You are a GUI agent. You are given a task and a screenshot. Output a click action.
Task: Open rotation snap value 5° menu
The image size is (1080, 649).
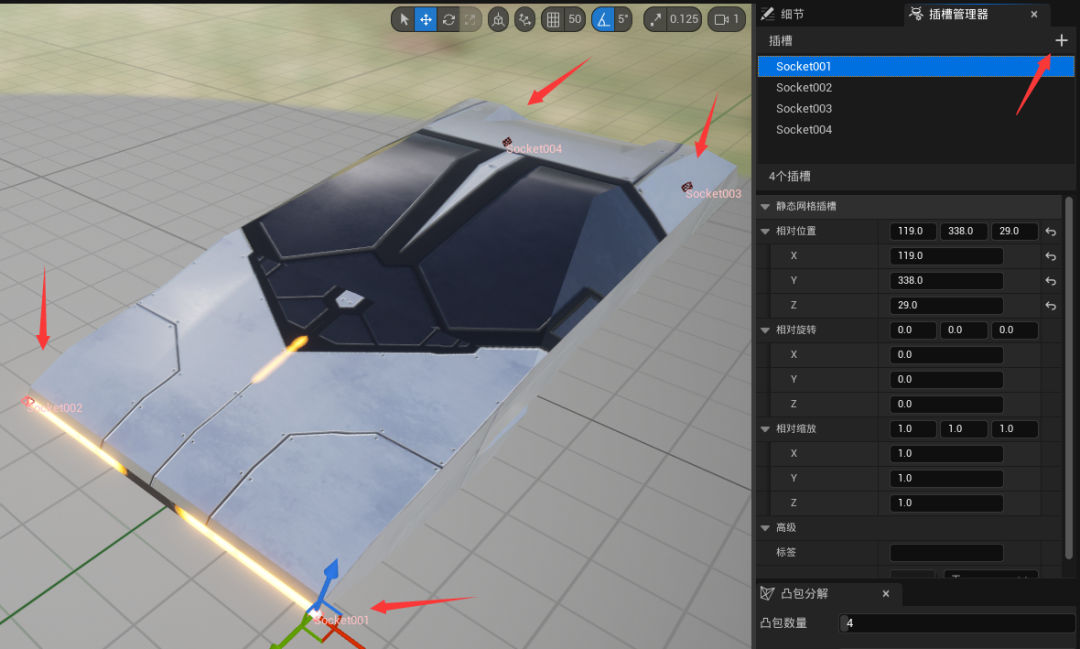[623, 19]
